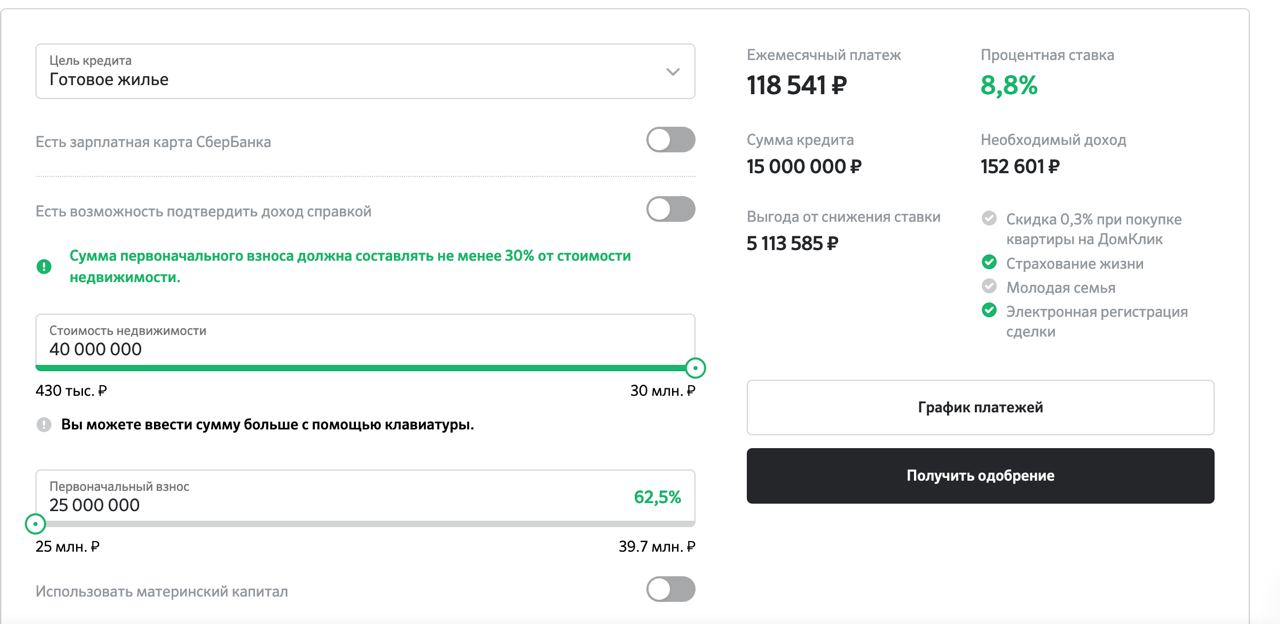Select the Готовое жилье option text
The height and width of the screenshot is (624, 1280).
point(109,80)
